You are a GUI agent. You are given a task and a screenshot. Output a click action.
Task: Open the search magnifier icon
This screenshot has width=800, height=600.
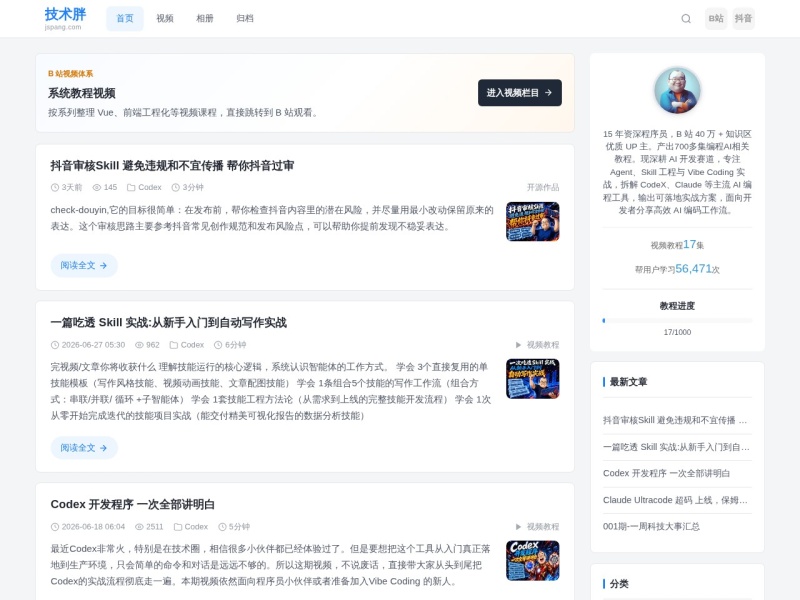(686, 18)
